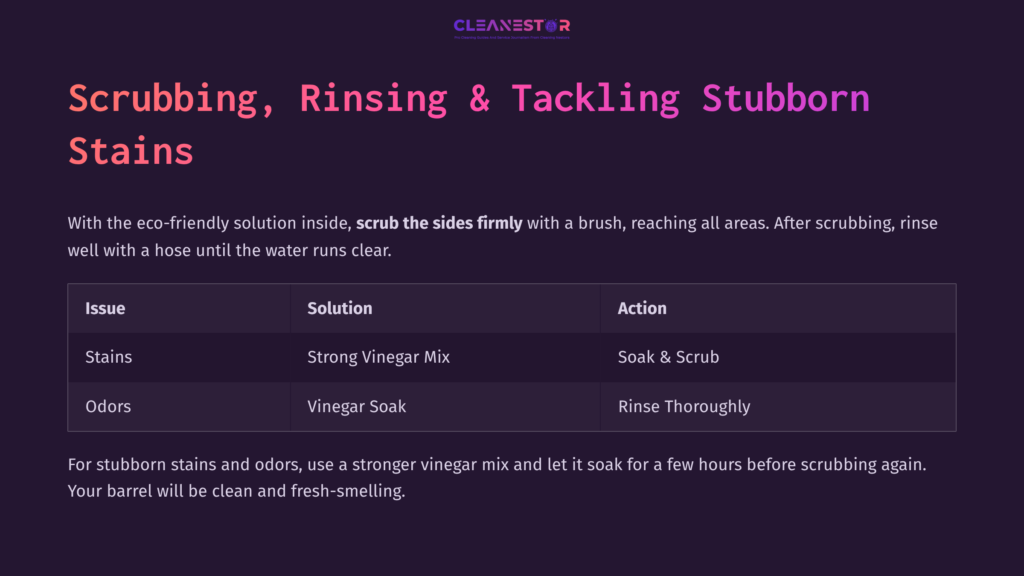Click "Stubborn" in the slide title
1024x576 pixels.
[785, 98]
